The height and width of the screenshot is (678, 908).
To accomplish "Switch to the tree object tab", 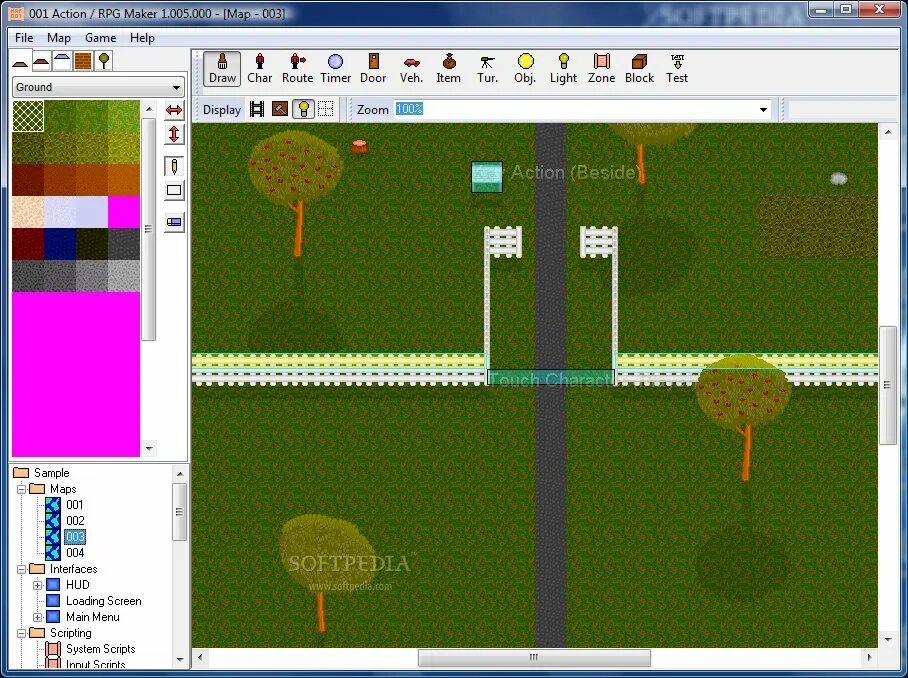I will pos(104,61).
